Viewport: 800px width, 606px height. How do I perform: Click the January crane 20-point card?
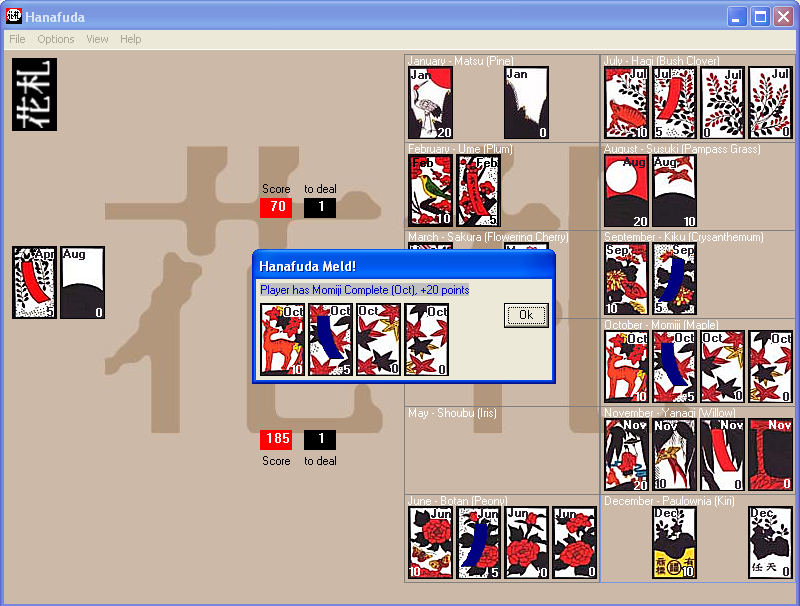coord(430,103)
